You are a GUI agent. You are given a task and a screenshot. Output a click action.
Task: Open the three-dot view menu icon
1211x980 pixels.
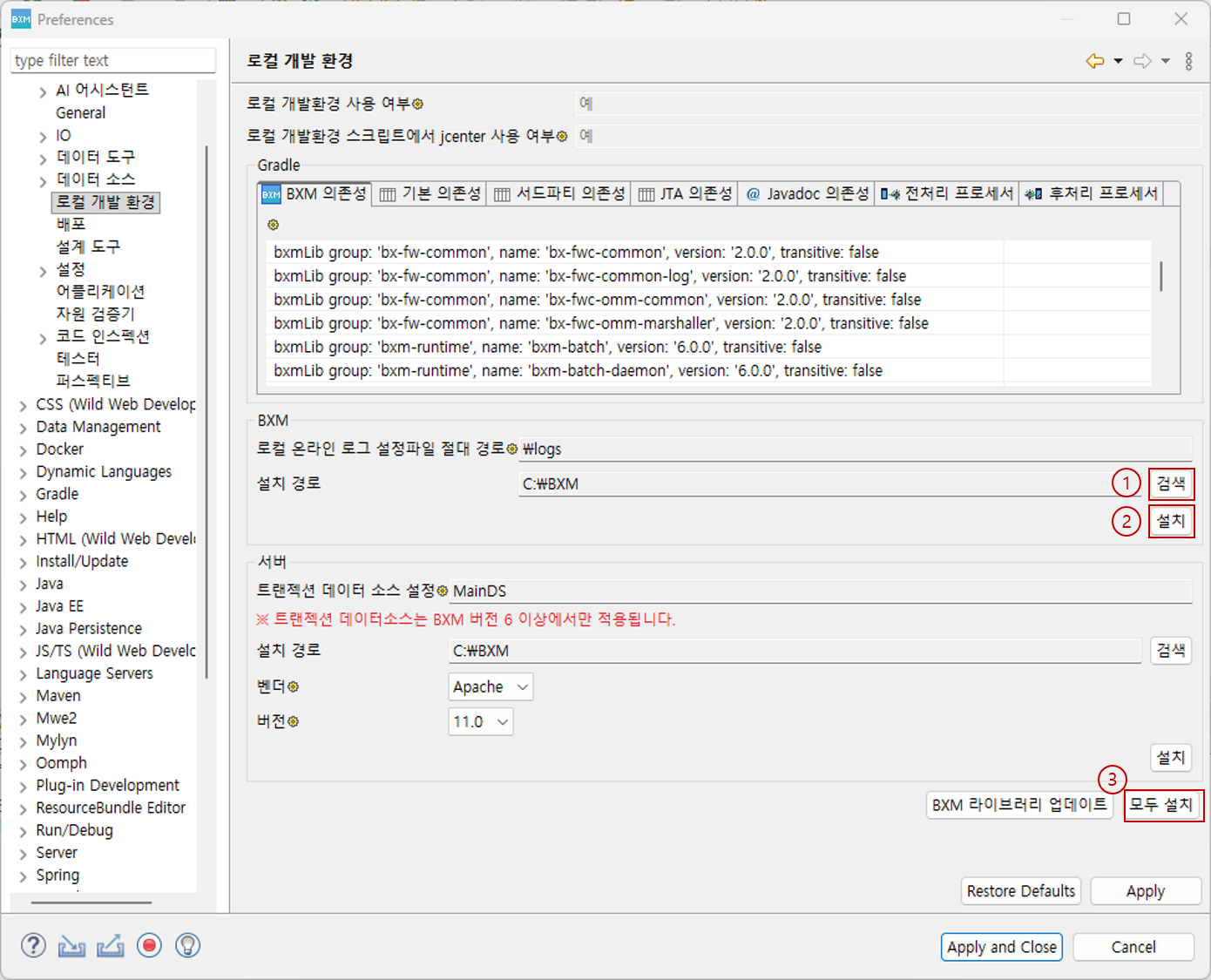[1189, 61]
